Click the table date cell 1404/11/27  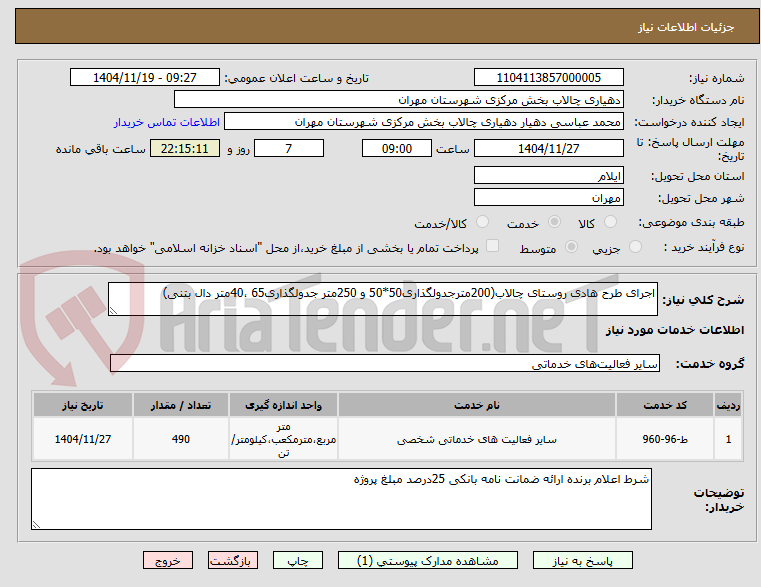tap(83, 439)
